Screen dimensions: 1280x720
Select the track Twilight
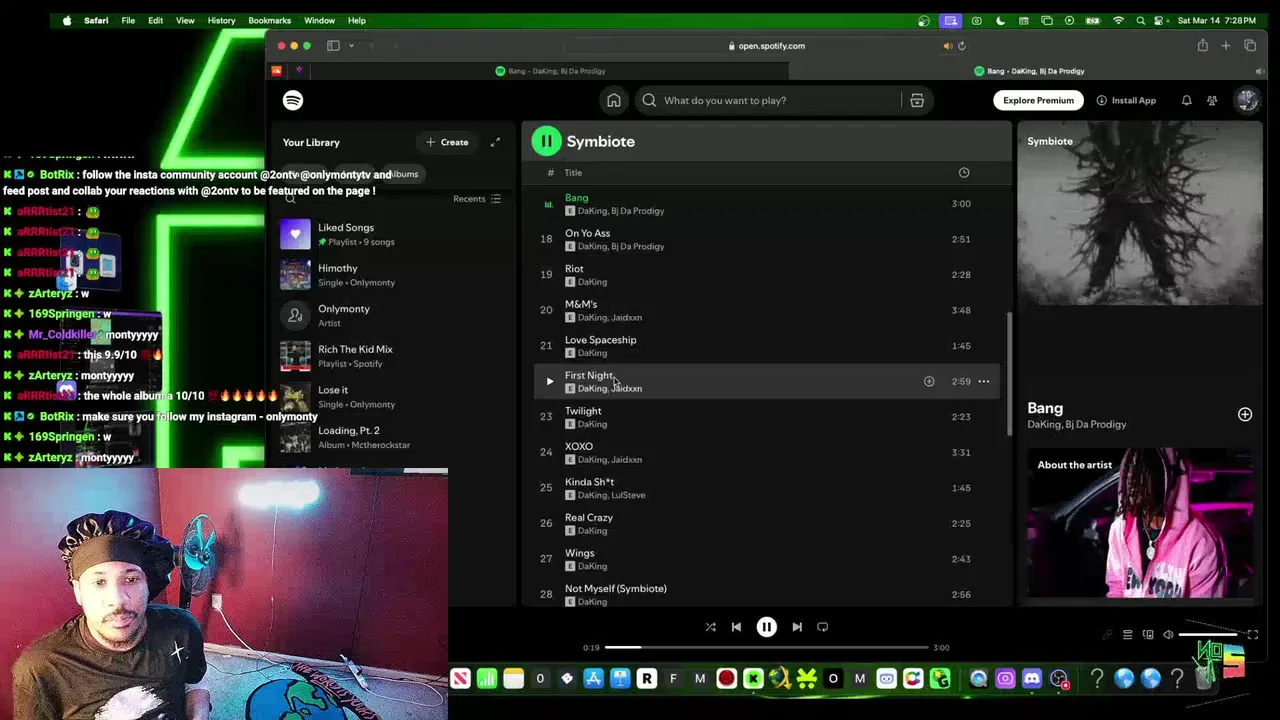766,417
